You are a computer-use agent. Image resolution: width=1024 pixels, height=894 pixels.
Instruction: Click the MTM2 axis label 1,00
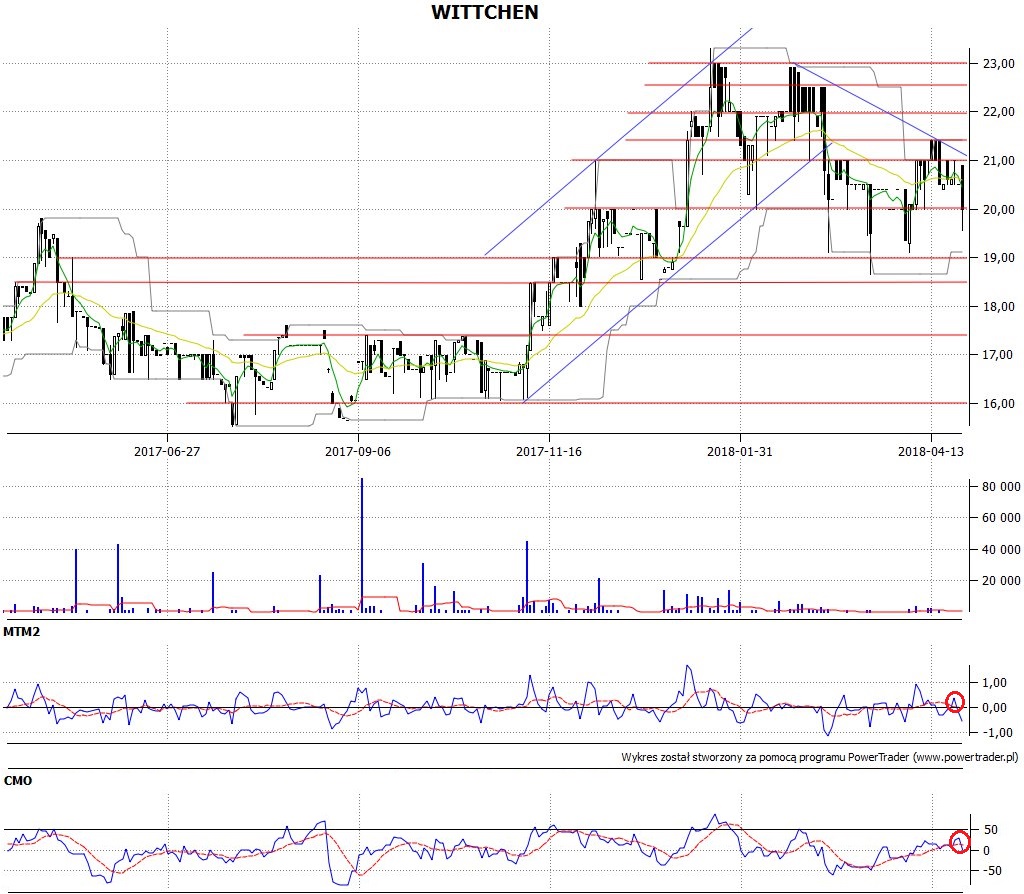pyautogui.click(x=995, y=682)
